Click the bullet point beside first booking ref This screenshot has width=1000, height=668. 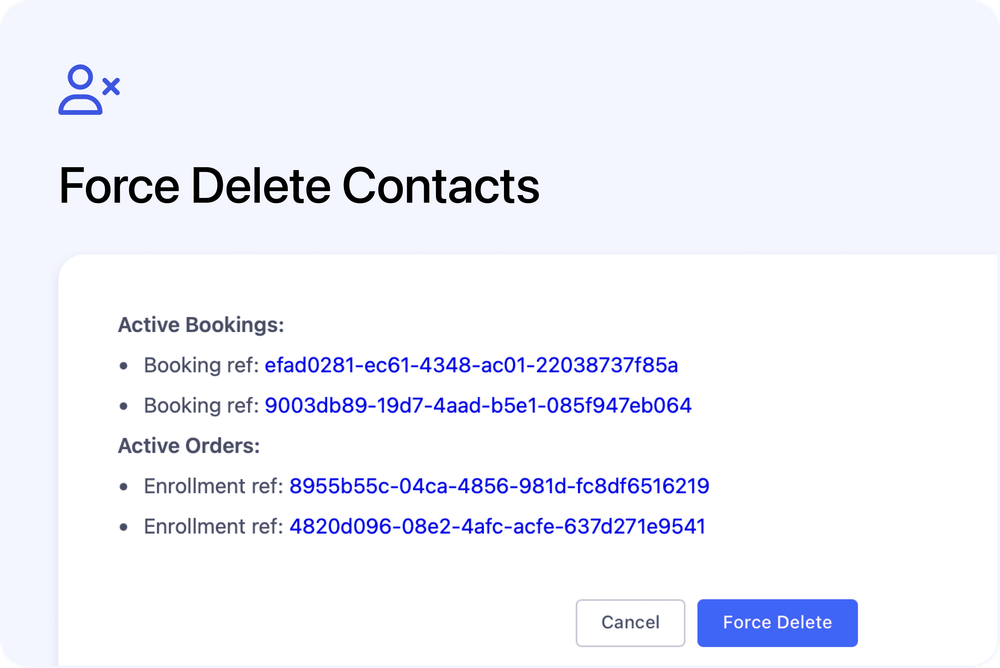coord(124,365)
